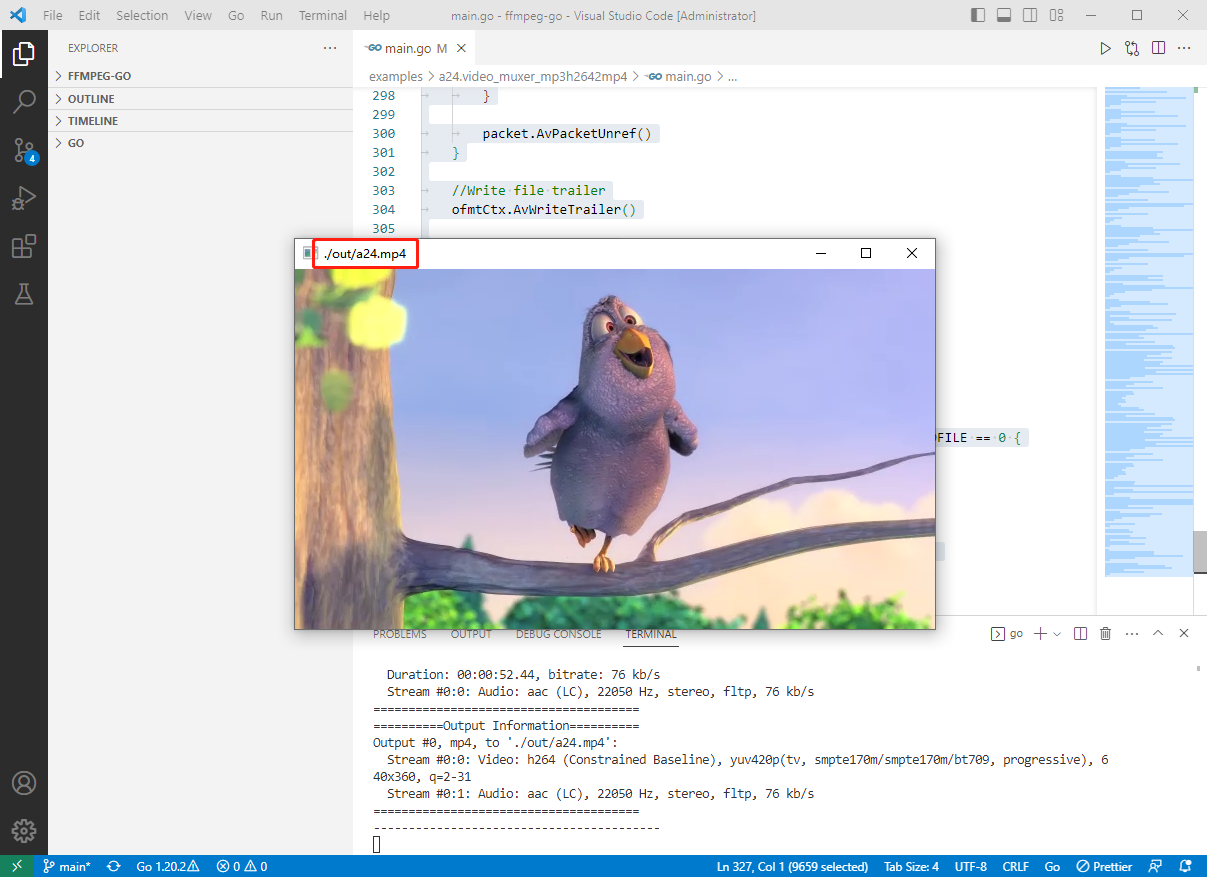Switch to the main.go editor tab
The width and height of the screenshot is (1207, 877).
(413, 48)
